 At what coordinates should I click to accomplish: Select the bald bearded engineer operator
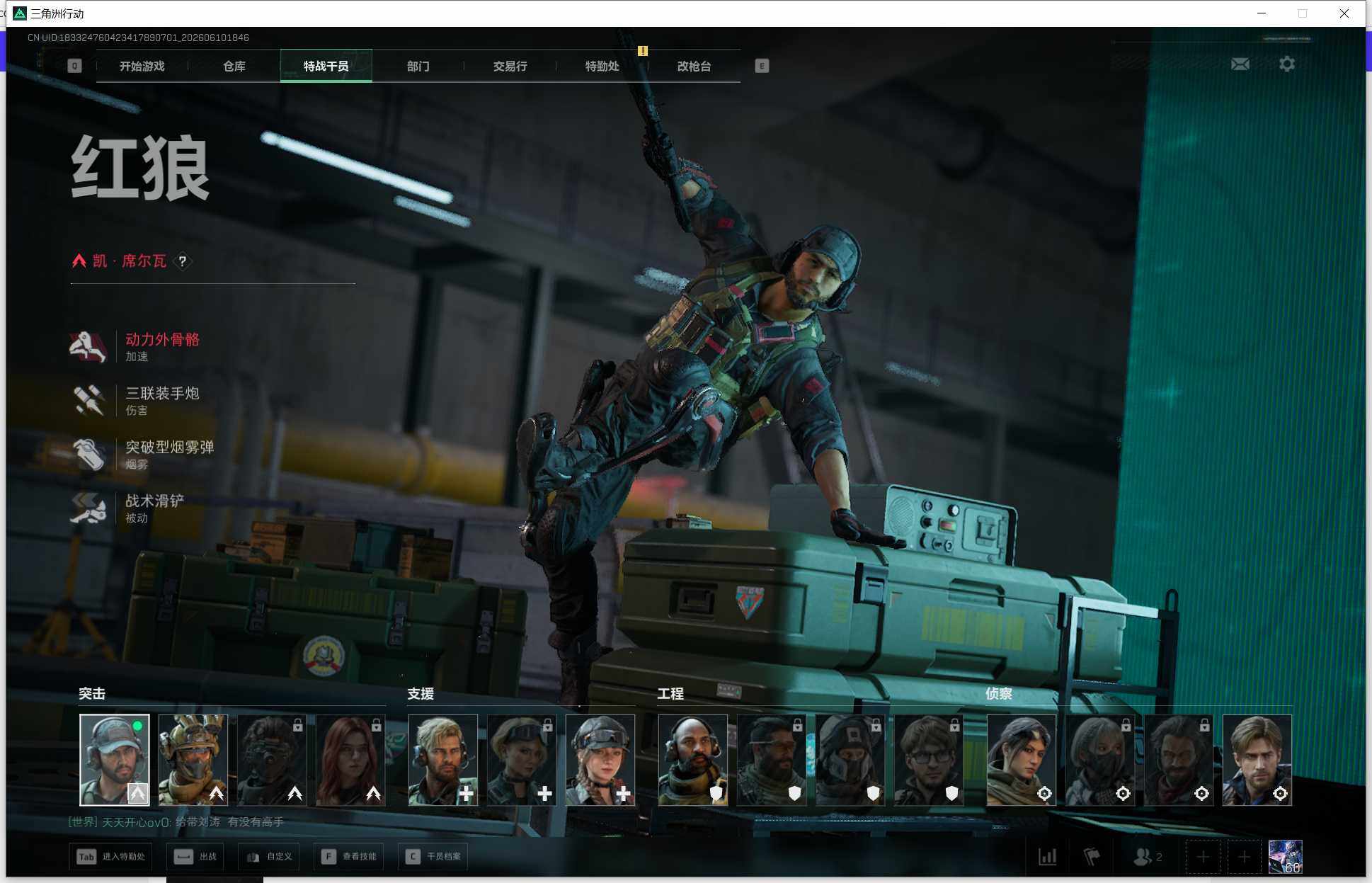[693, 760]
